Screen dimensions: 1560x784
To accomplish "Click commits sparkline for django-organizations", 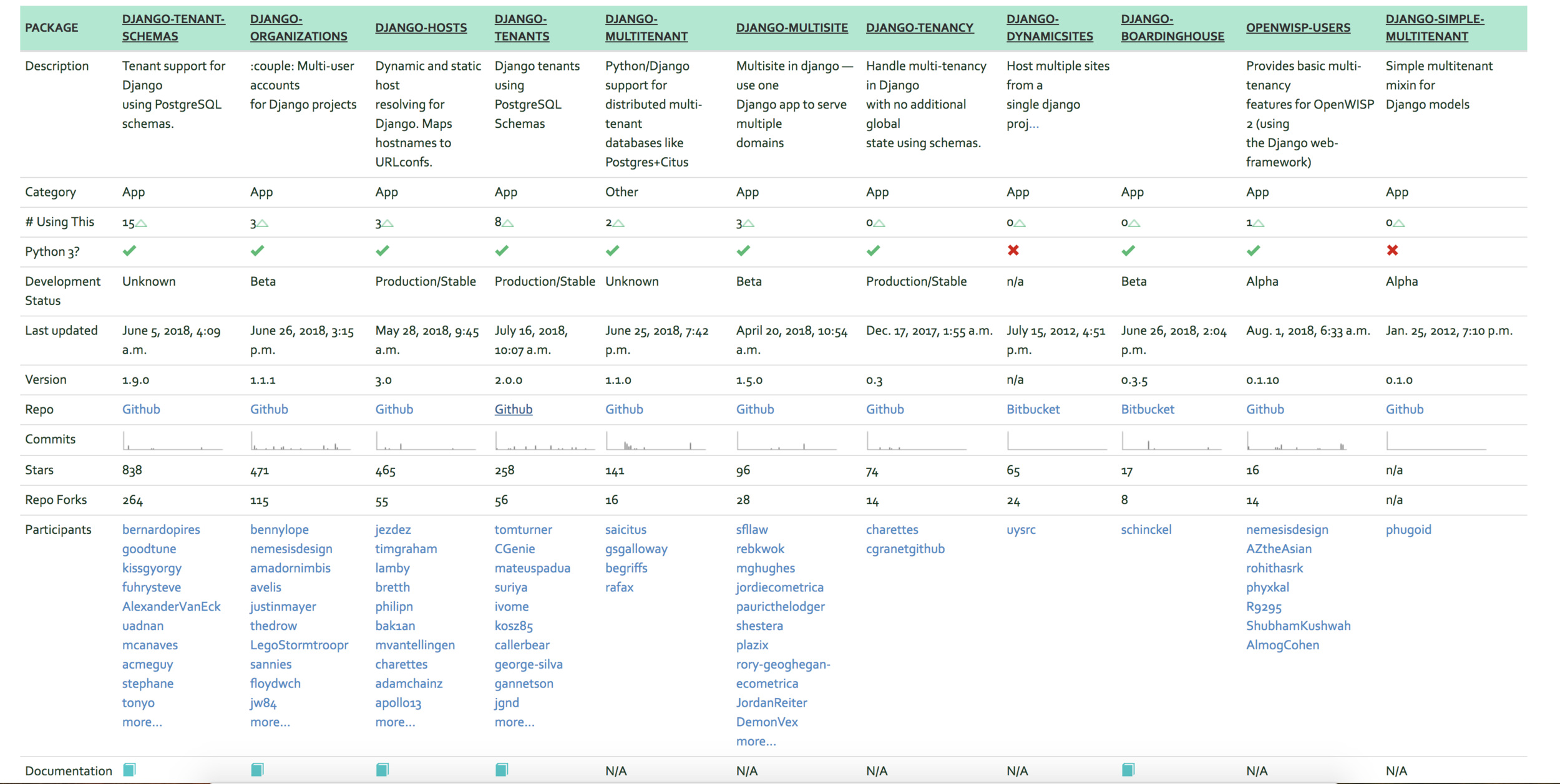I will 300,441.
